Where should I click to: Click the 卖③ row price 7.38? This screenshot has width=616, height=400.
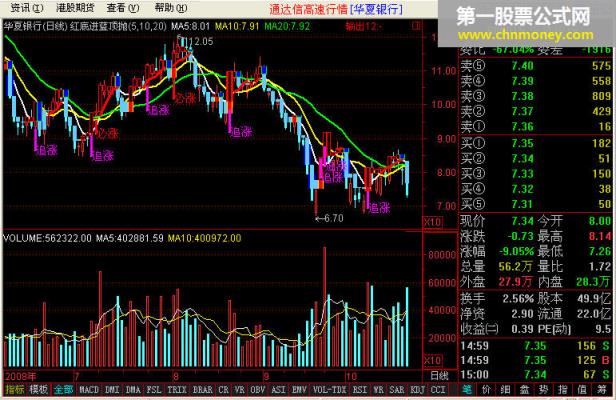[522, 96]
